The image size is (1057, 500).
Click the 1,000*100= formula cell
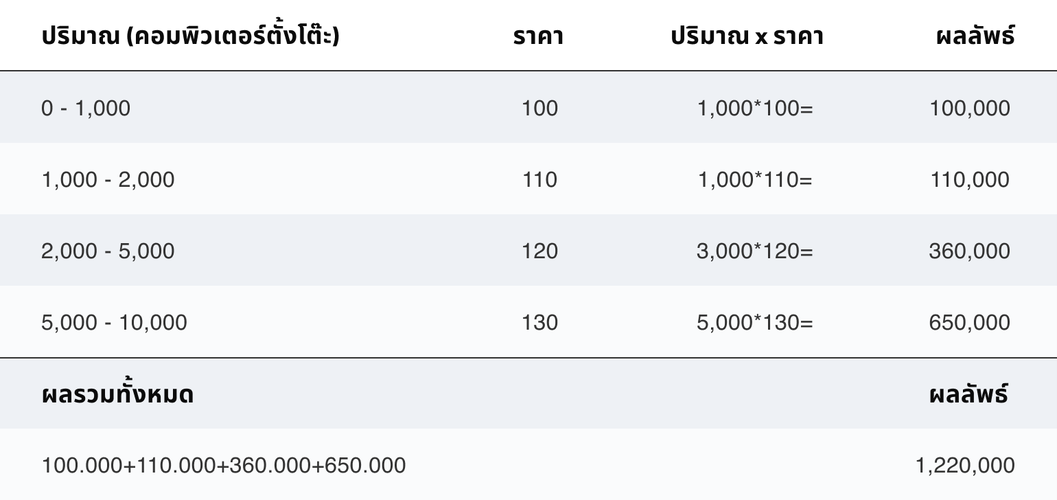(x=755, y=108)
